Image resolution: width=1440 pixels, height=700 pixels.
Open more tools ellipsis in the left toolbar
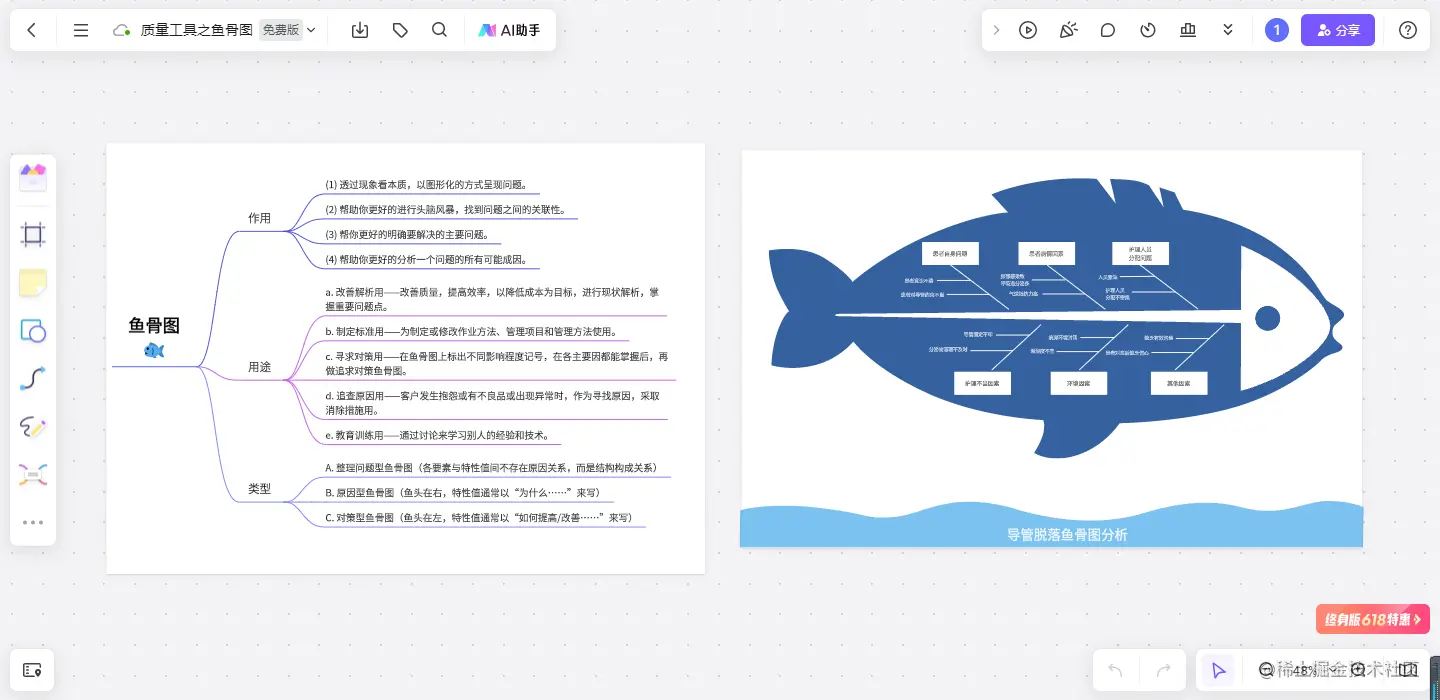[33, 522]
